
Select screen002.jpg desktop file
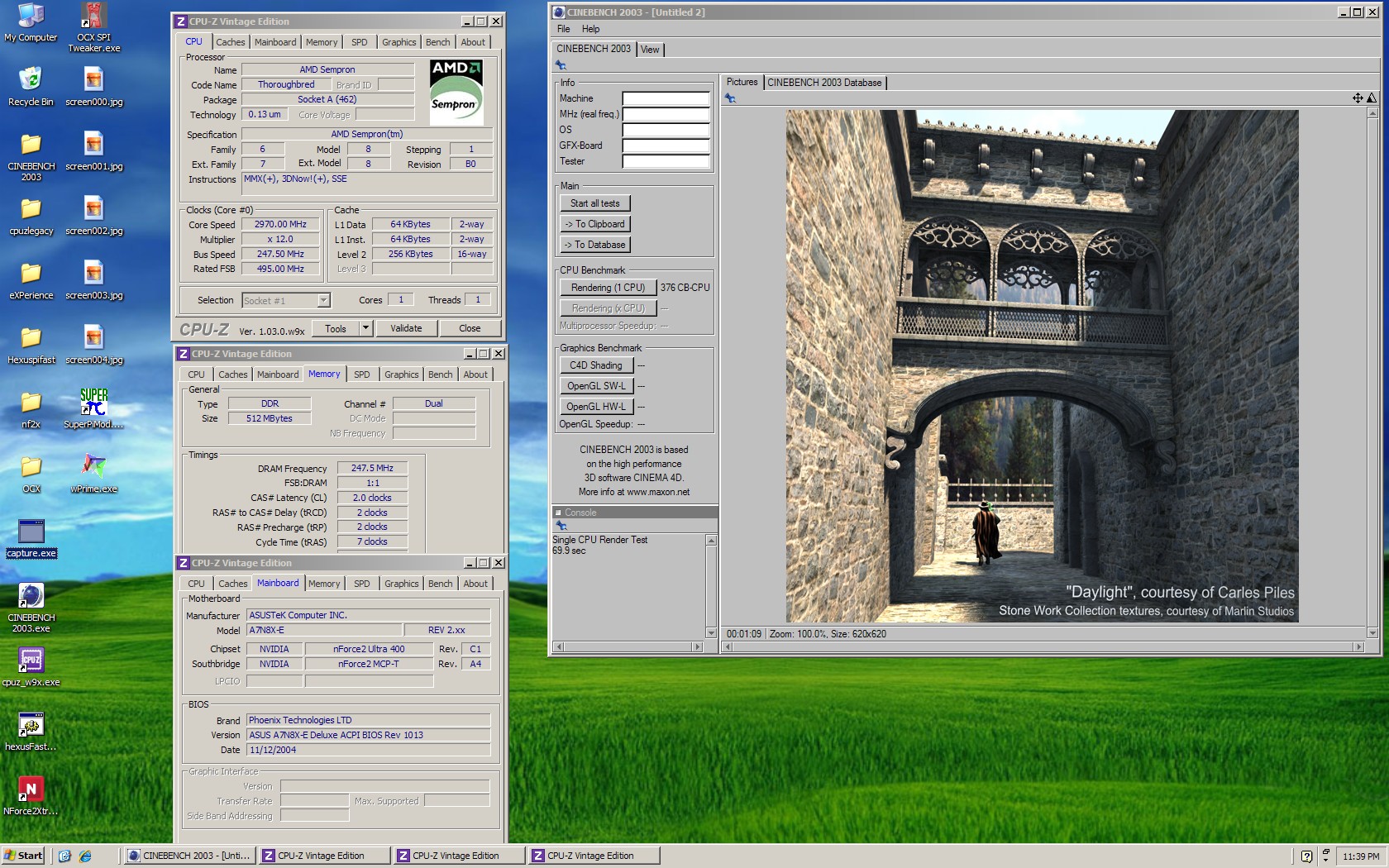(93, 216)
